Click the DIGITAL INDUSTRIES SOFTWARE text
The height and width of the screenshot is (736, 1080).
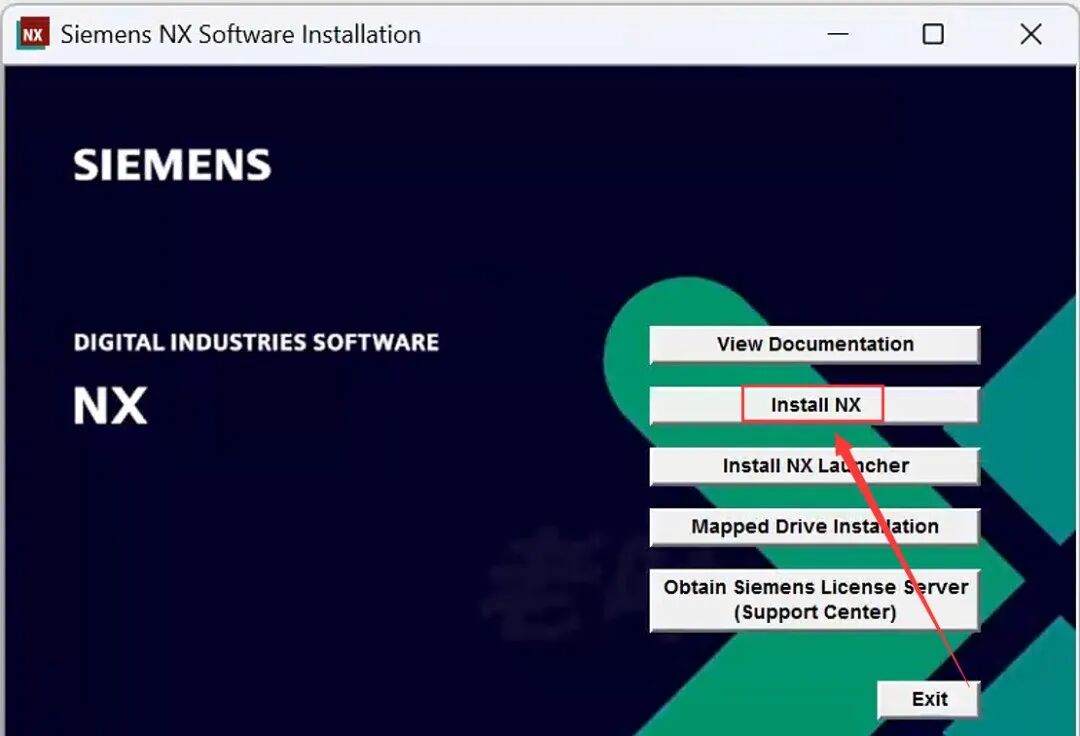[x=256, y=342]
